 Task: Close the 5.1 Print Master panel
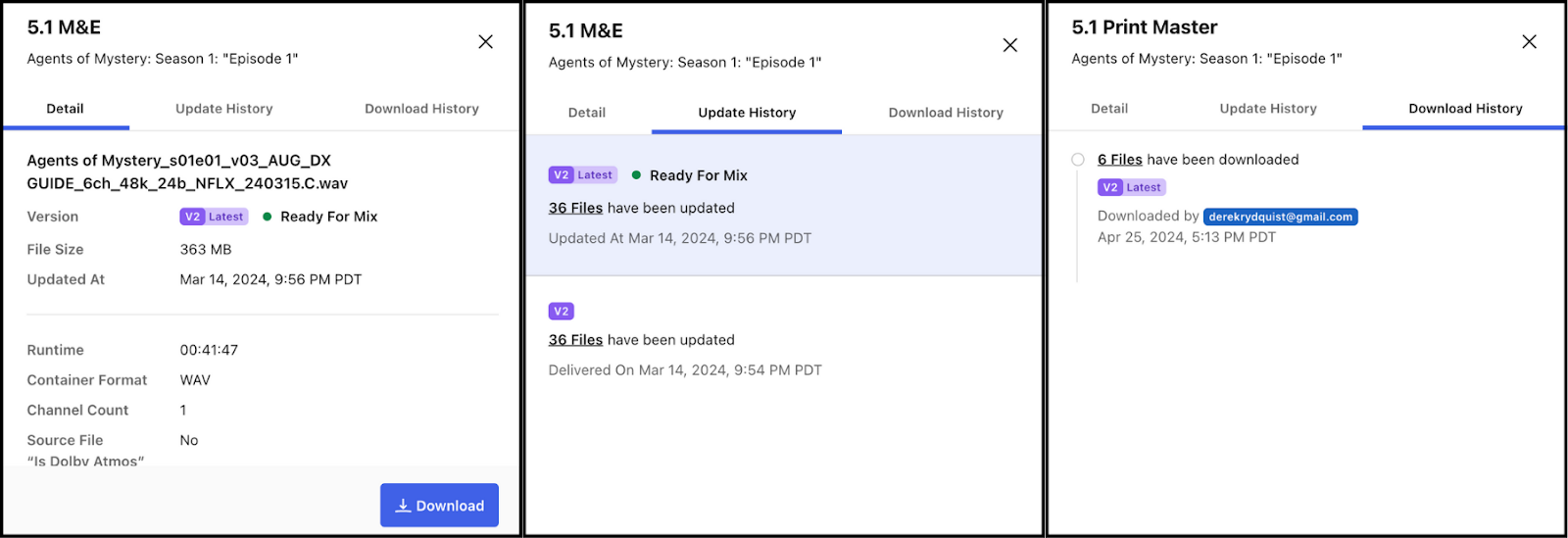point(1529,41)
